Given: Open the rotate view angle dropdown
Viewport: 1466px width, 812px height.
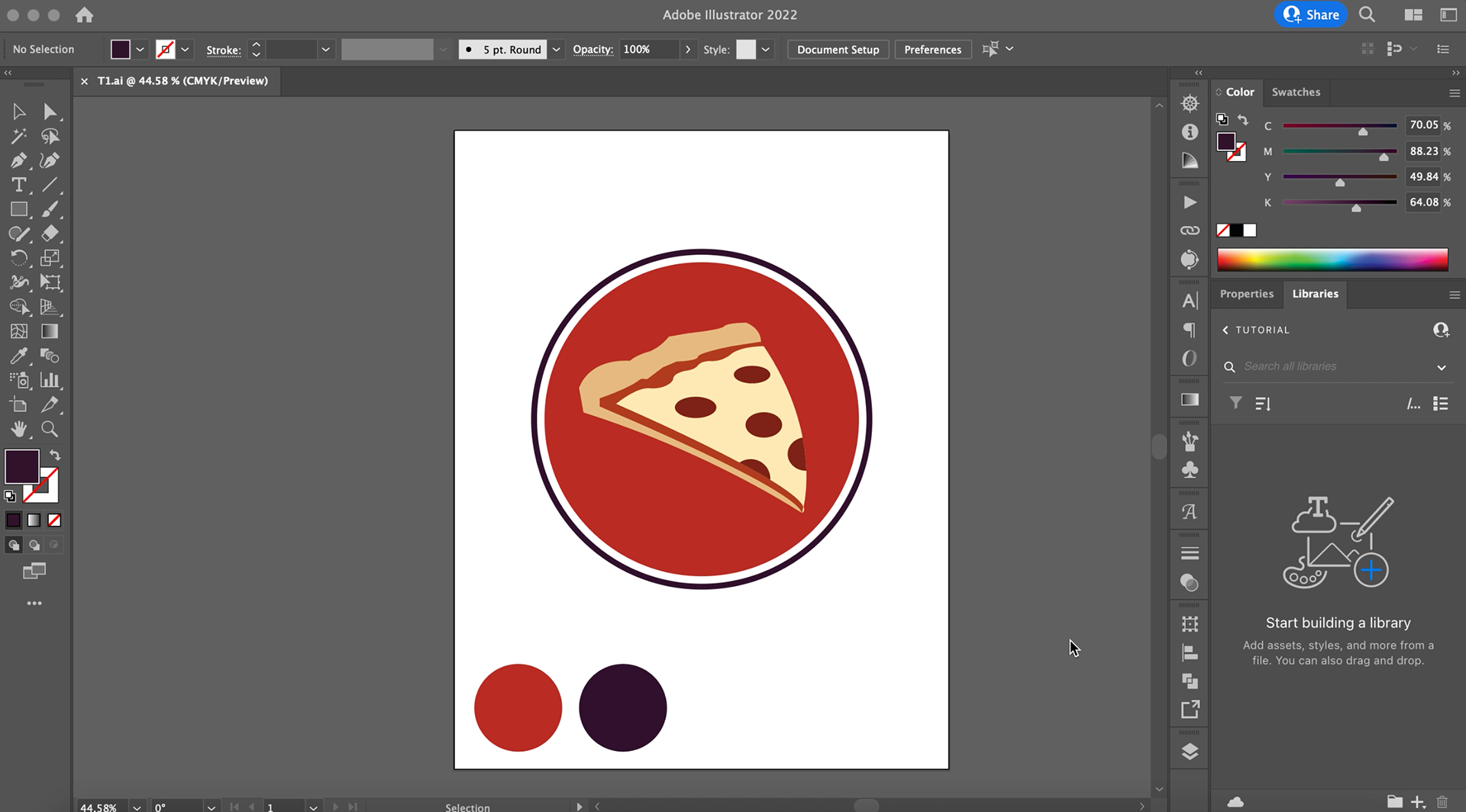Looking at the screenshot, I should point(211,807).
